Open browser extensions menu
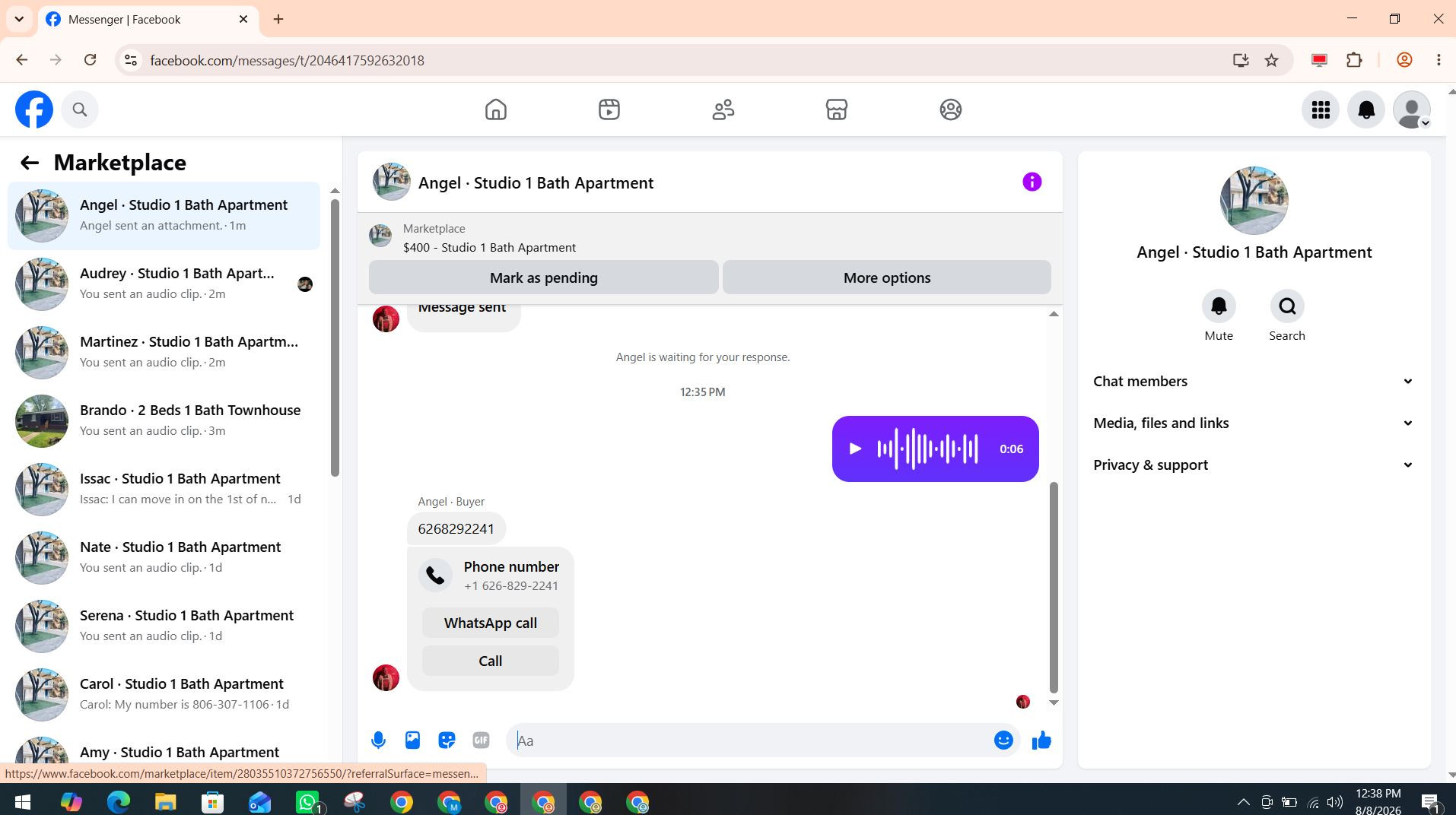Viewport: 1456px width, 815px height. tap(1354, 60)
